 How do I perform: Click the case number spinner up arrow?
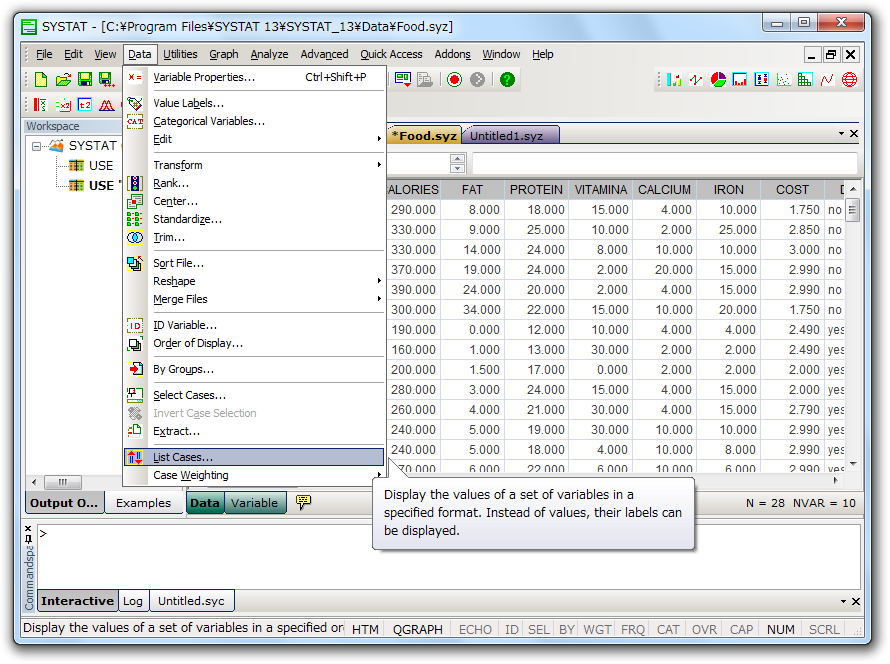[457, 158]
